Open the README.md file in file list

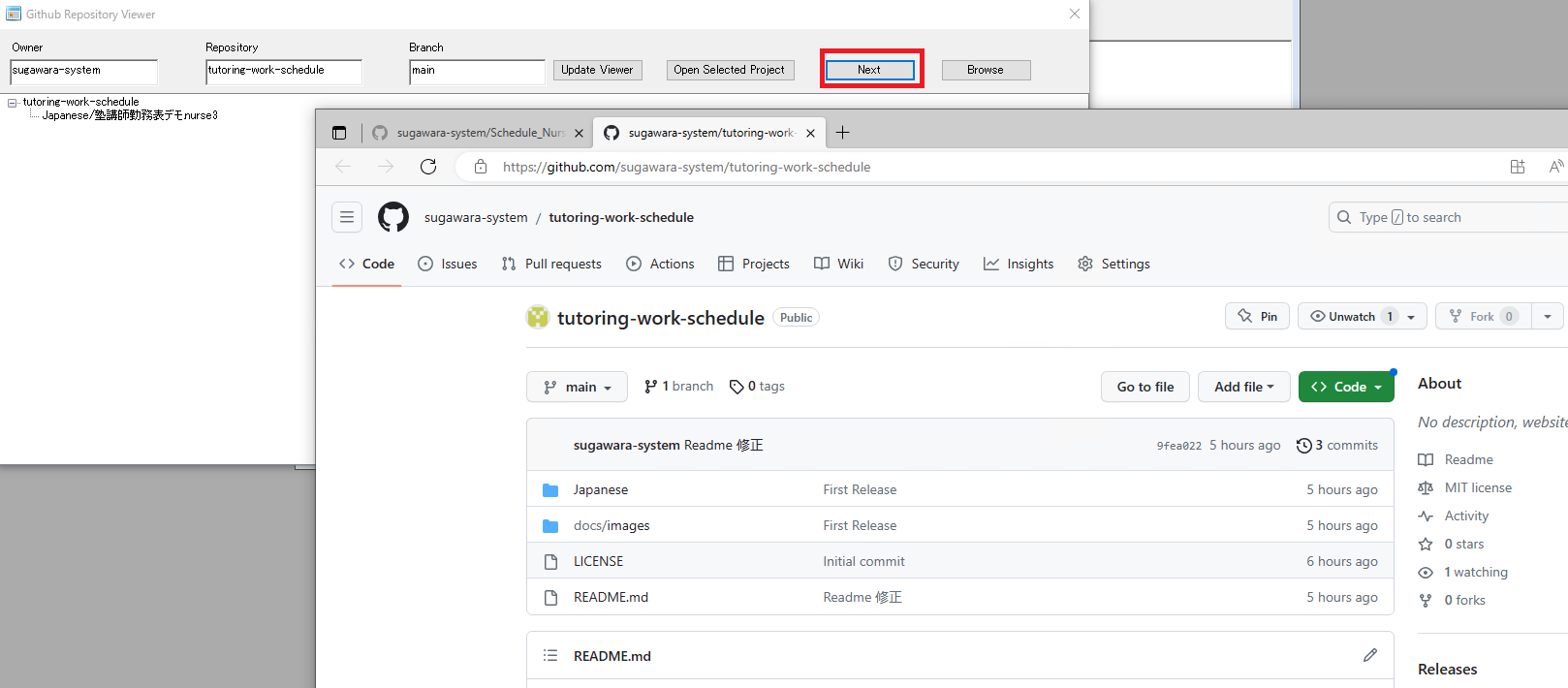[611, 597]
